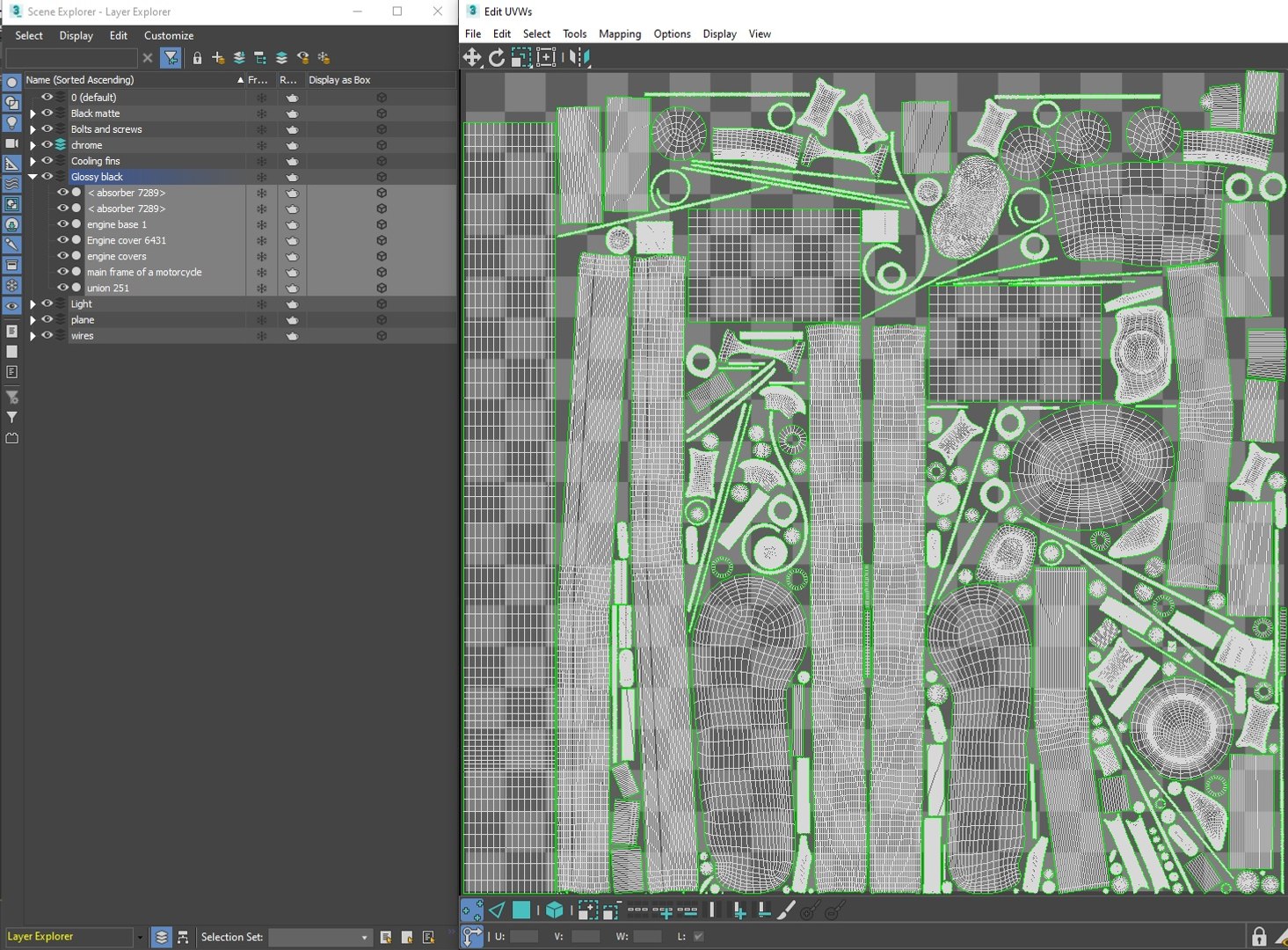1288x950 pixels.
Task: Open the Options menu in Edit UVWs
Action: point(672,33)
